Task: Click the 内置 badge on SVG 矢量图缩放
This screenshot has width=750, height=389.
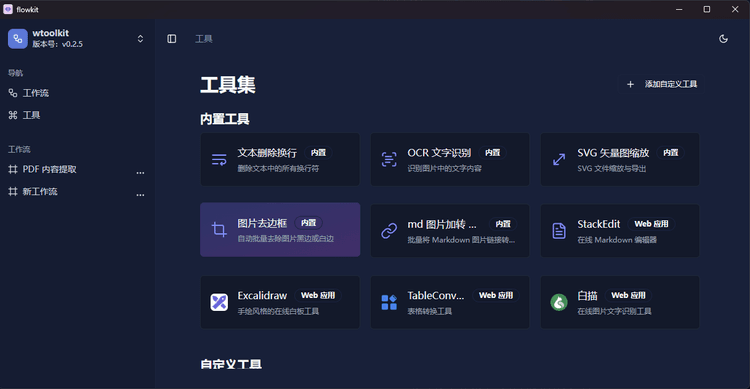Action: 671,153
